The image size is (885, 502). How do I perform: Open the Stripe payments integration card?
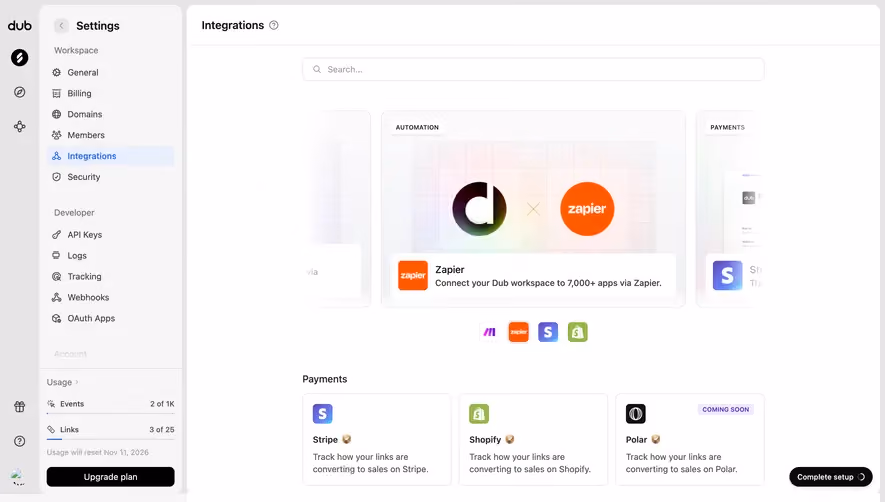377,439
